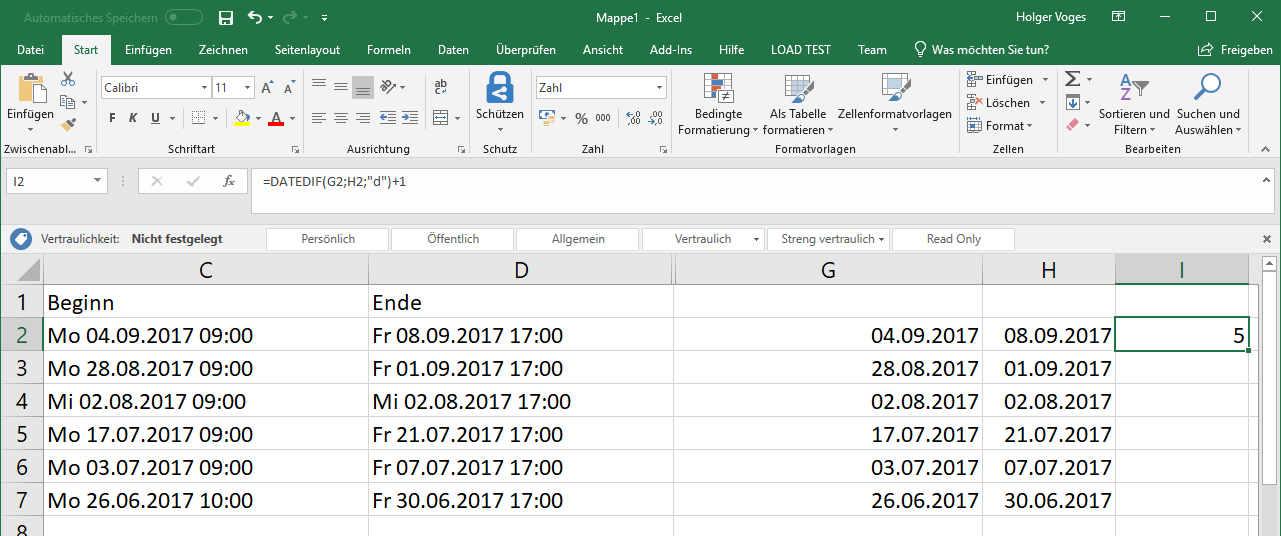
Task: Click the AutoSum sigma icon
Action: (1072, 79)
